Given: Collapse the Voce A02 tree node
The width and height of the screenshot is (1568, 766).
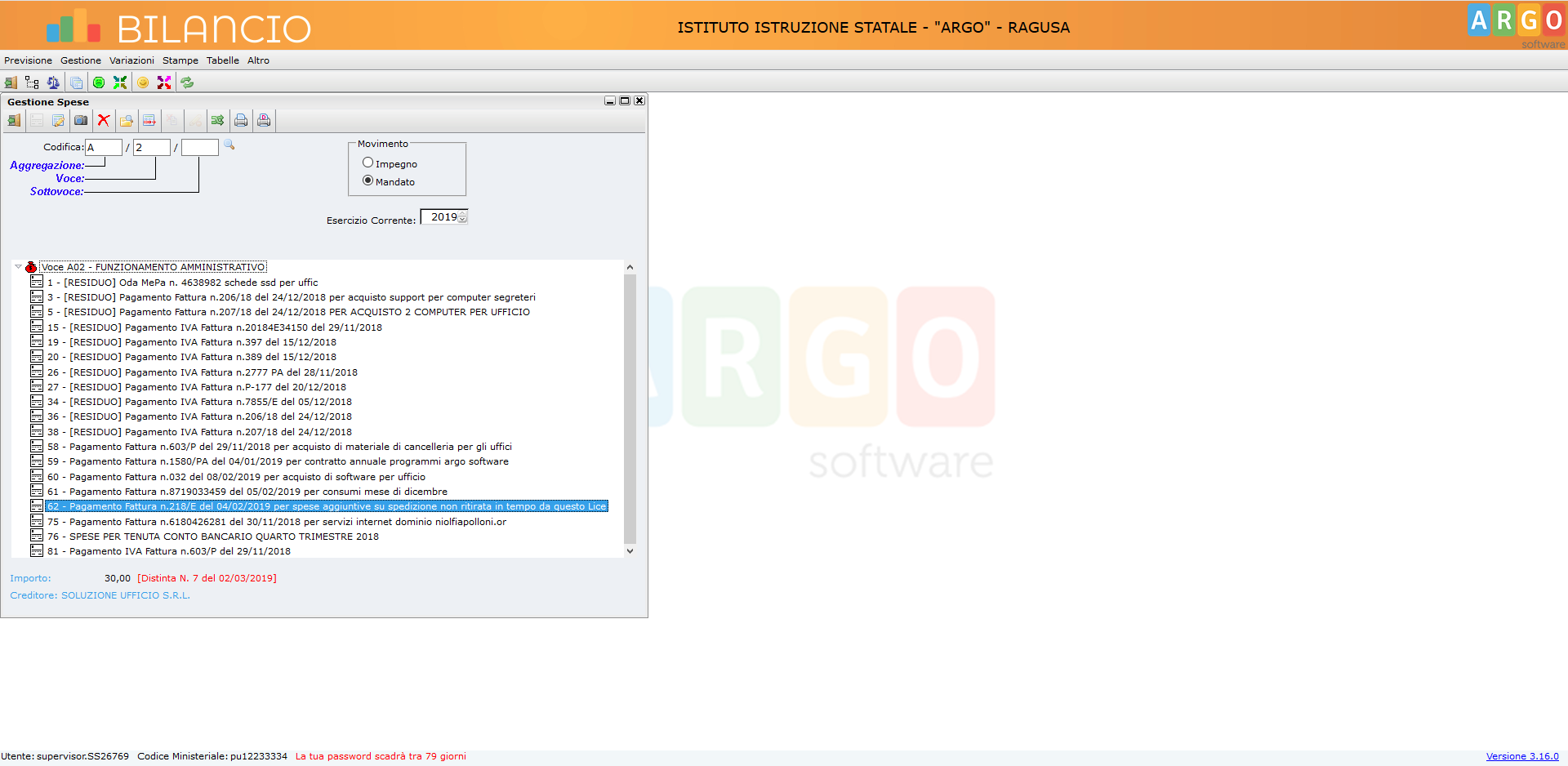Looking at the screenshot, I should [x=18, y=267].
